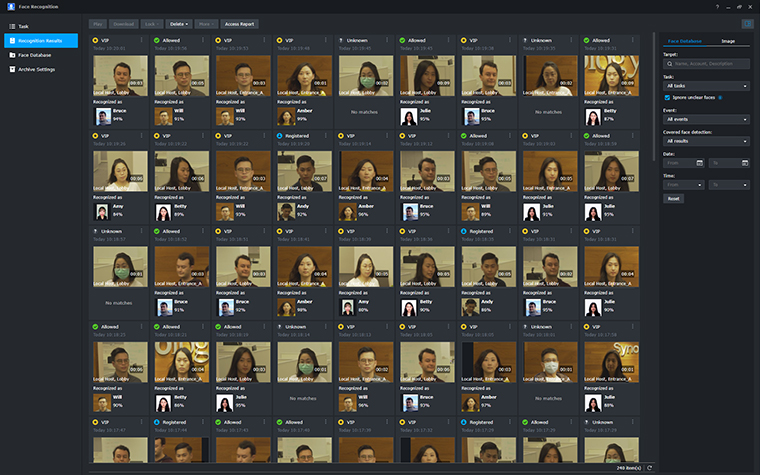Select the 10:19:53 Will snapshot thumbnail
Viewport: 760px width, 475px height.
click(243, 75)
